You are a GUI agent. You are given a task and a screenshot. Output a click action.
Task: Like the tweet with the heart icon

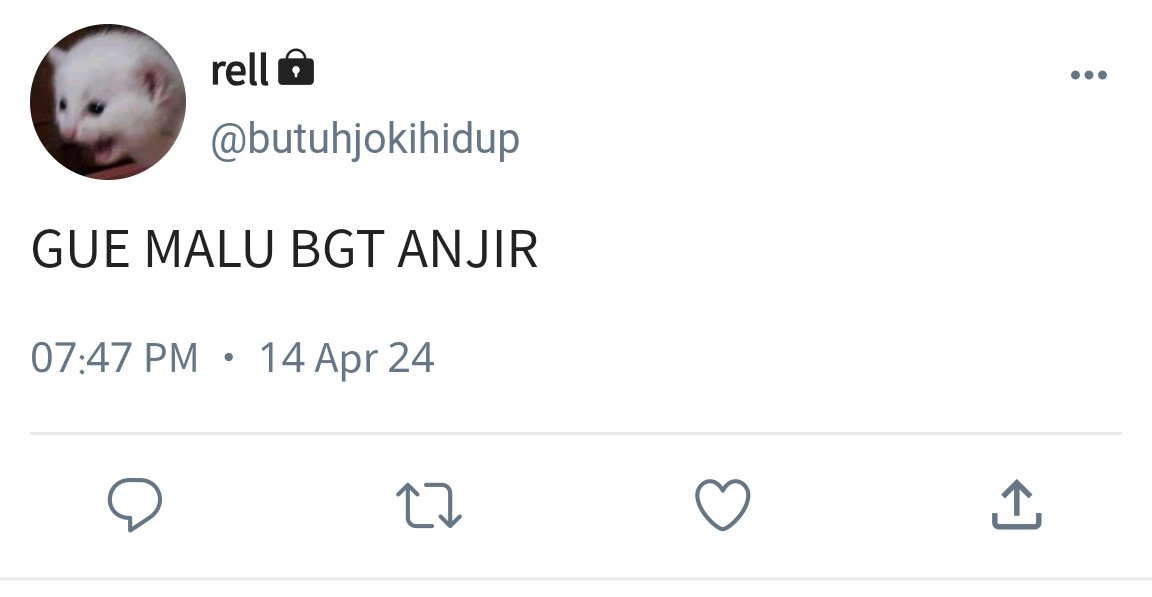tap(723, 504)
